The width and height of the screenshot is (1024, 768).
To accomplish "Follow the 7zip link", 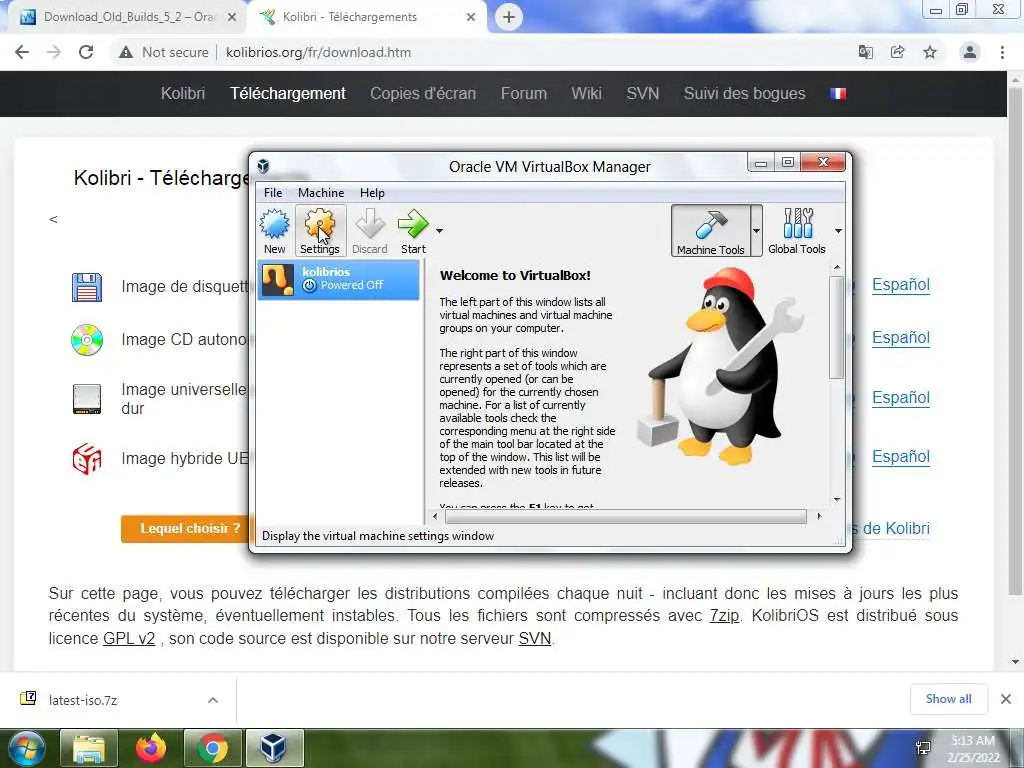I will (x=724, y=616).
